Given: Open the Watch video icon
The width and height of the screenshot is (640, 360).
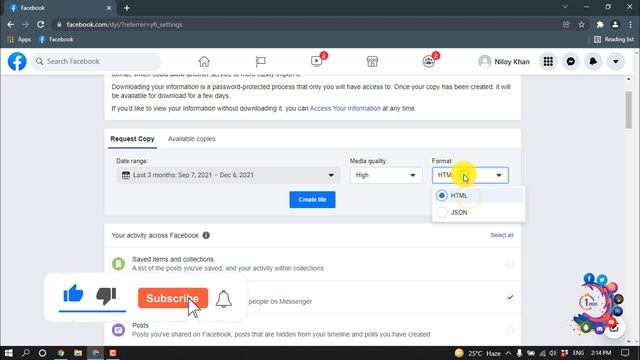Looking at the screenshot, I should (x=317, y=61).
